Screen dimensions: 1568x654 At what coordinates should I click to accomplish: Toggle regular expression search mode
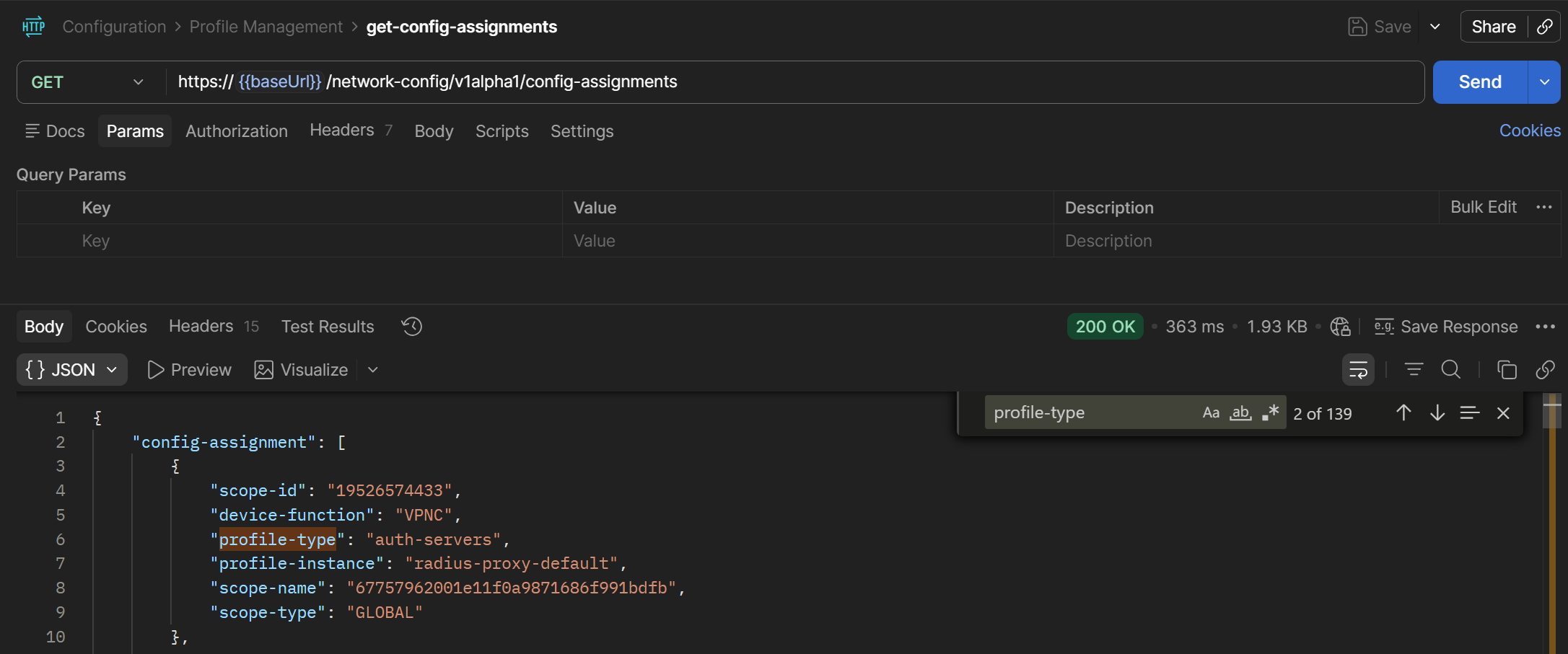[1269, 412]
